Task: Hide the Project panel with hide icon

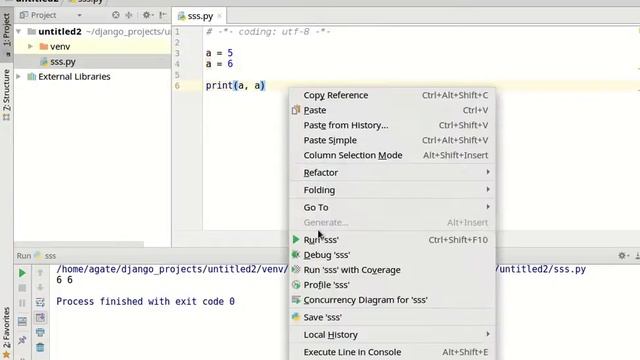Action: pyautogui.click(x=163, y=15)
